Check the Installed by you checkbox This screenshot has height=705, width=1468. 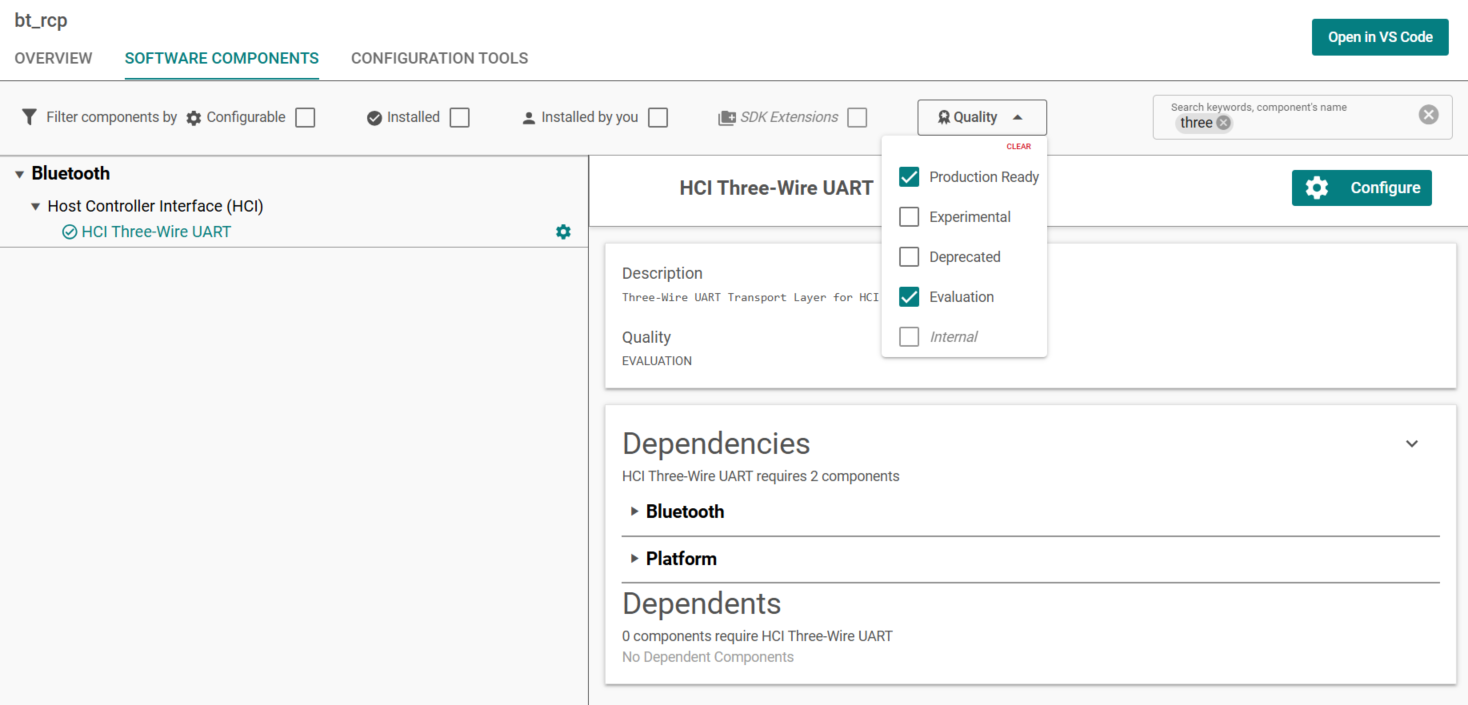pyautogui.click(x=658, y=118)
